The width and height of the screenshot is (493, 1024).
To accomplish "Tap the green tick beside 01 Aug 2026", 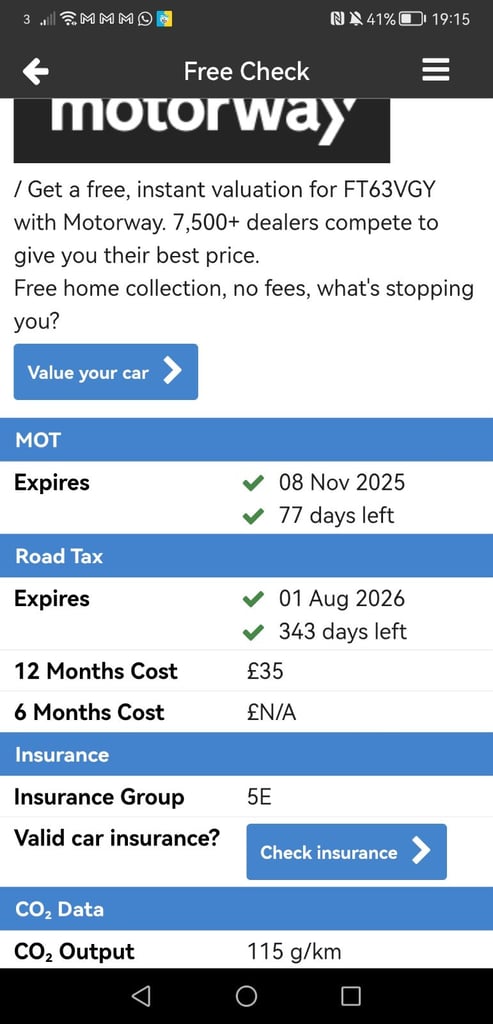I will [252, 600].
